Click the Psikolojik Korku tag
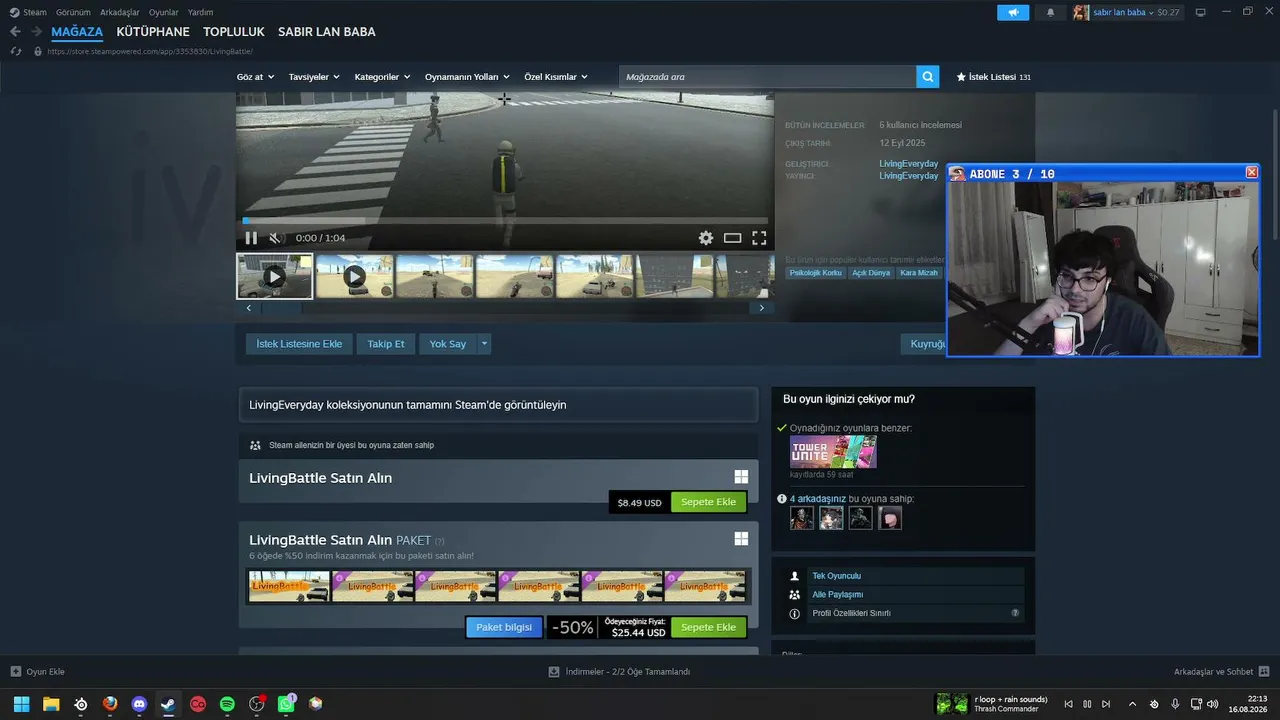This screenshot has height=720, width=1280. pos(816,273)
